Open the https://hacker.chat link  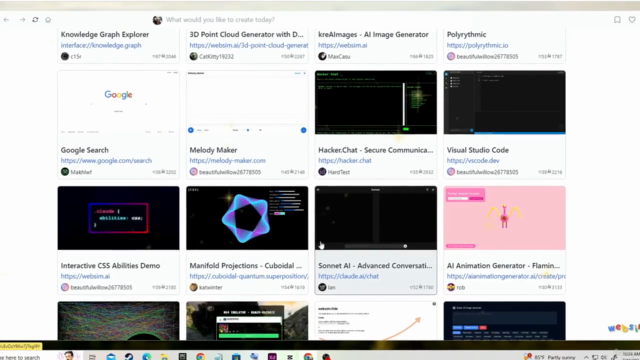344,160
